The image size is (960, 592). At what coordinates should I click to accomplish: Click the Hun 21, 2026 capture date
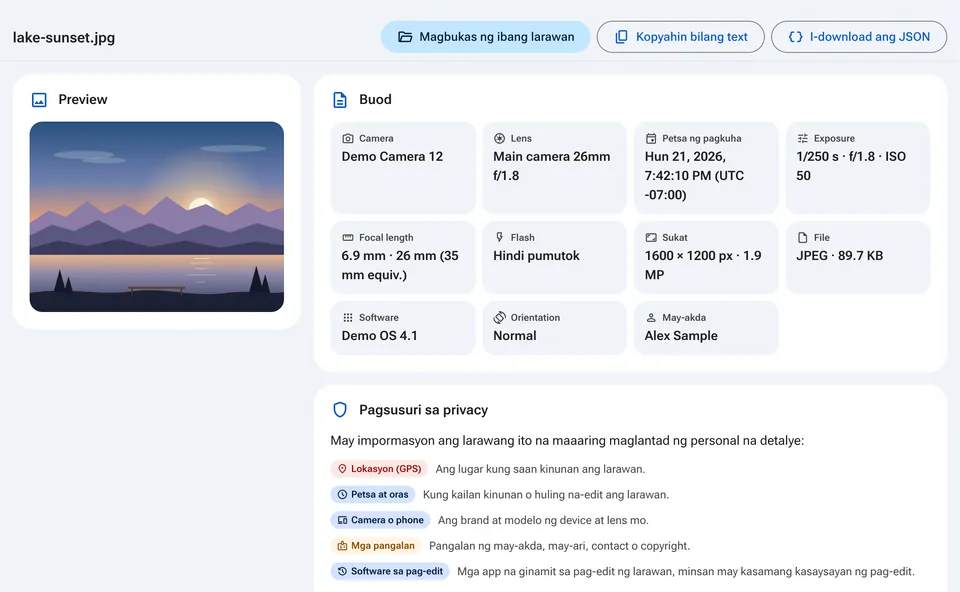694,176
